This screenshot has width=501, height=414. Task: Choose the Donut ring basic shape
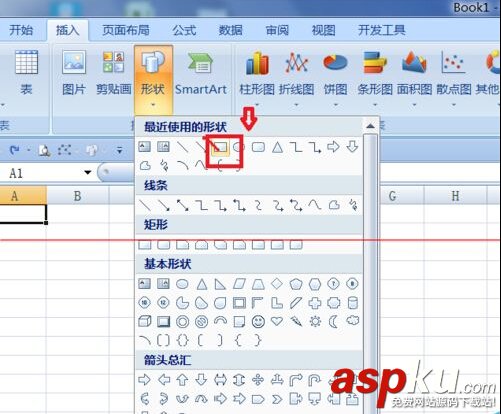pyautogui.click(x=182, y=322)
